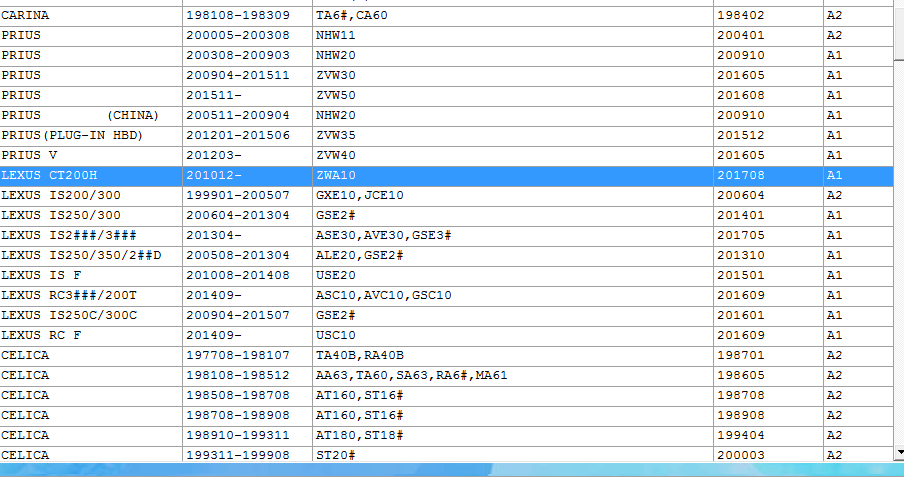Click the highlighted LEXUS CT200H row
Screen dimensions: 904x477
447,175
